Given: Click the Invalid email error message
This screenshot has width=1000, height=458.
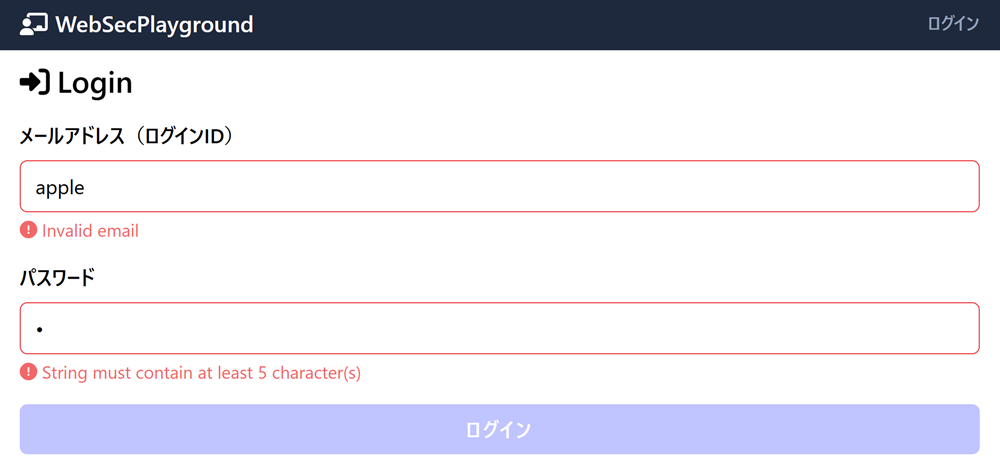Looking at the screenshot, I should point(90,231).
